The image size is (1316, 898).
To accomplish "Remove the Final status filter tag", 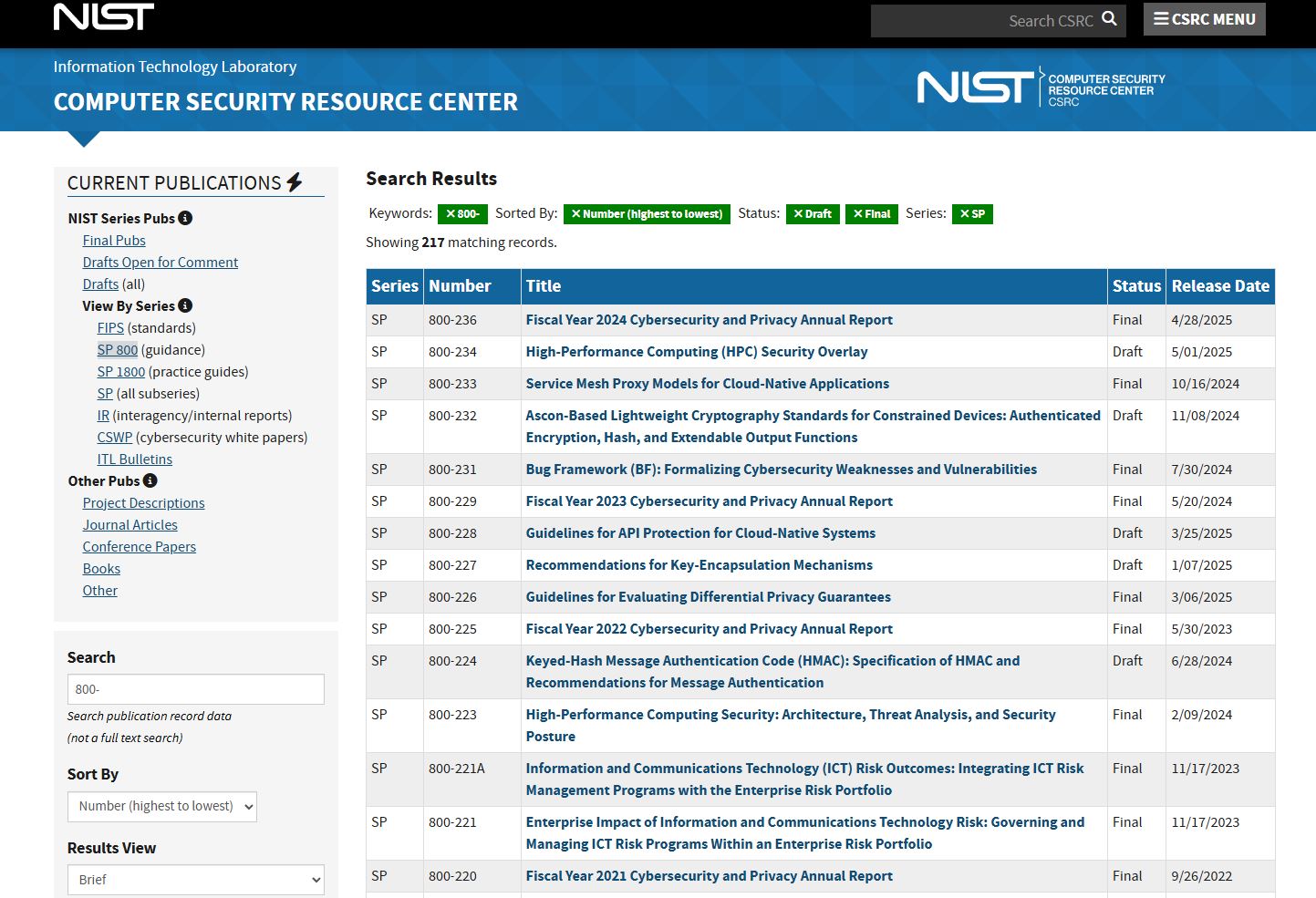I will click(872, 214).
